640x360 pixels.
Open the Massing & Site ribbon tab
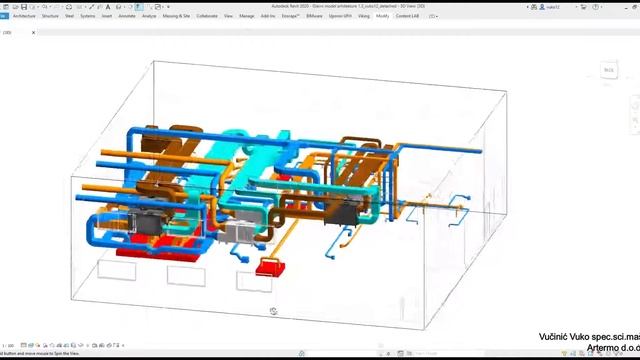click(176, 16)
